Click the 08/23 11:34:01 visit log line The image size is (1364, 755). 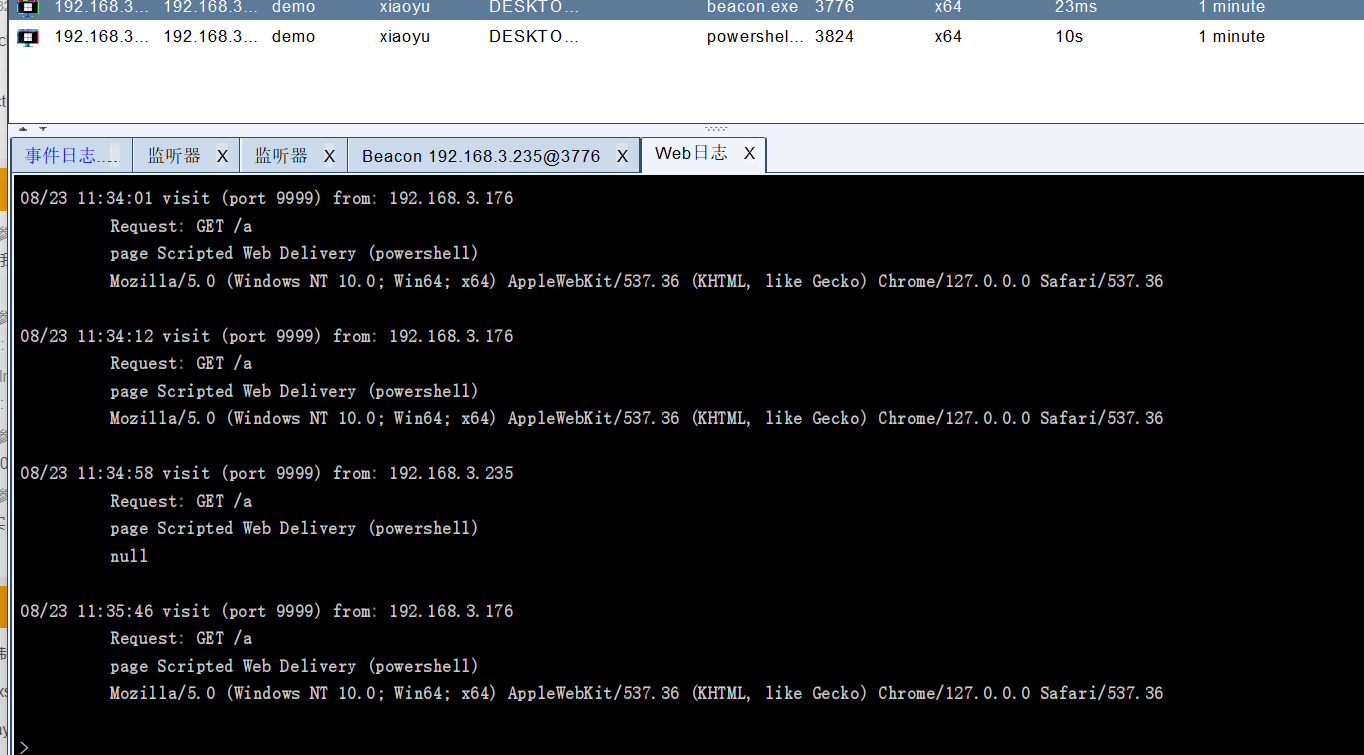tap(267, 198)
